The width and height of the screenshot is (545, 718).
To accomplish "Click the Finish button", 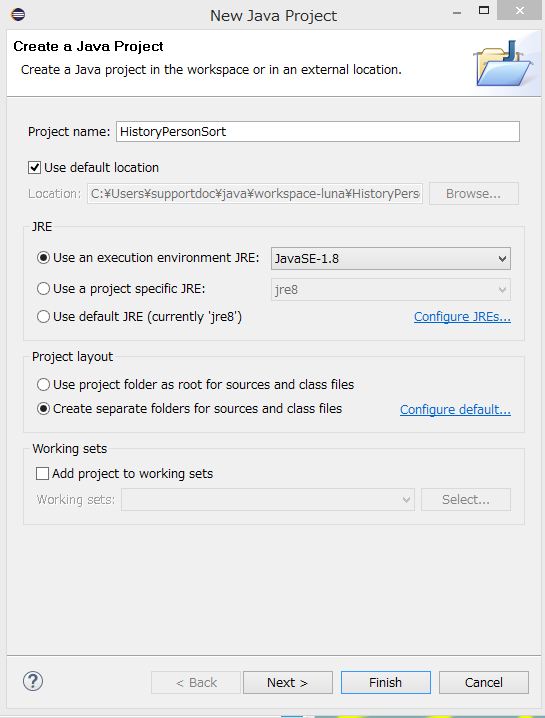I will click(x=386, y=682).
